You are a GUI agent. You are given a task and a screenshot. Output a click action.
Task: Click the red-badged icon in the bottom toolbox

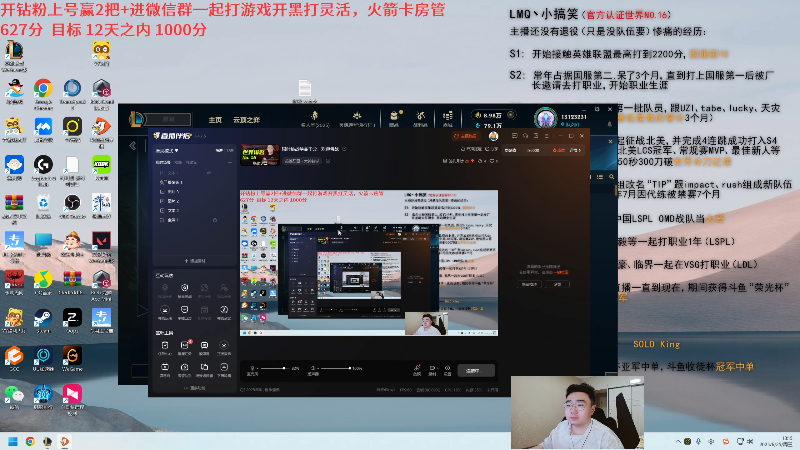click(x=185, y=347)
